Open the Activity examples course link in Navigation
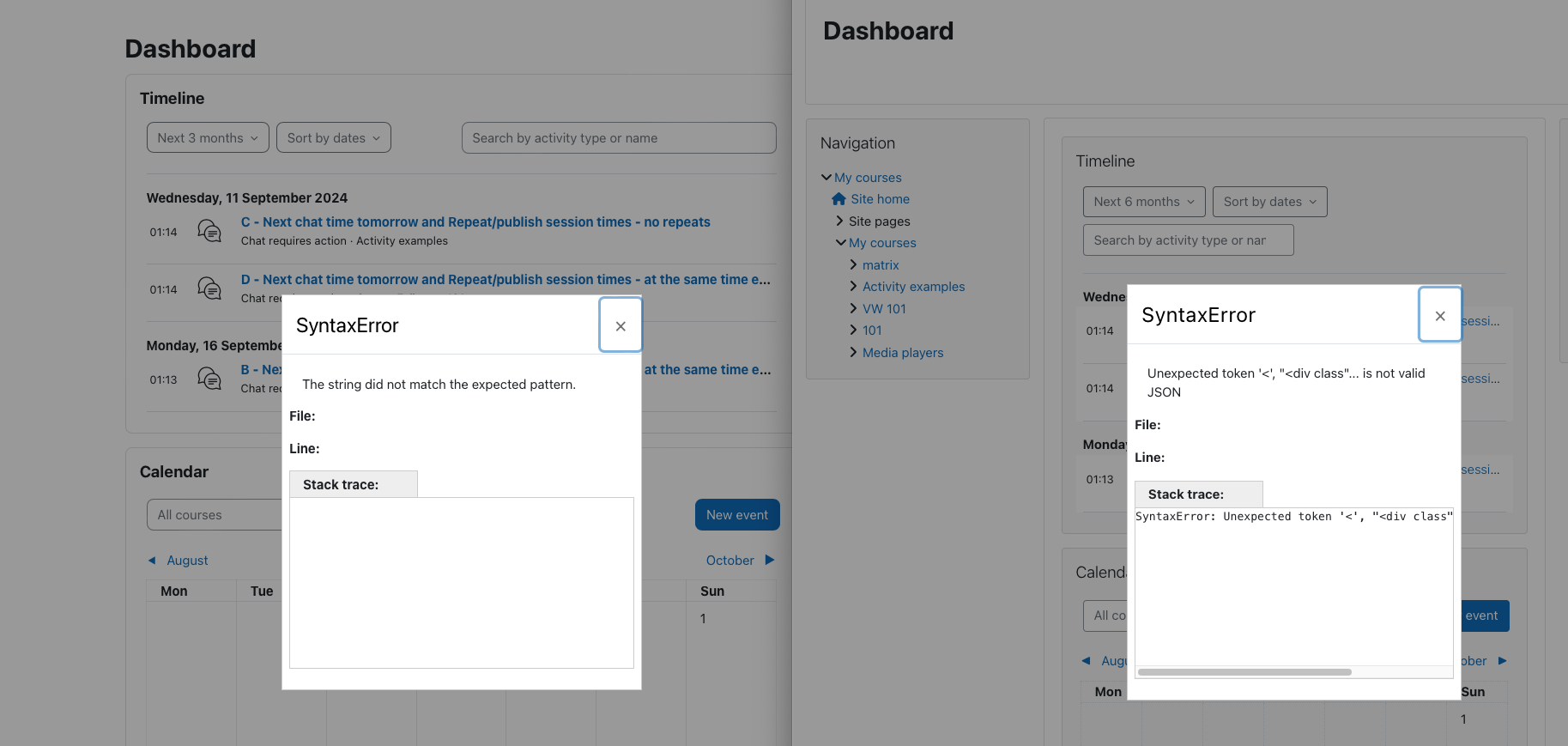Image resolution: width=1568 pixels, height=746 pixels. (913, 287)
